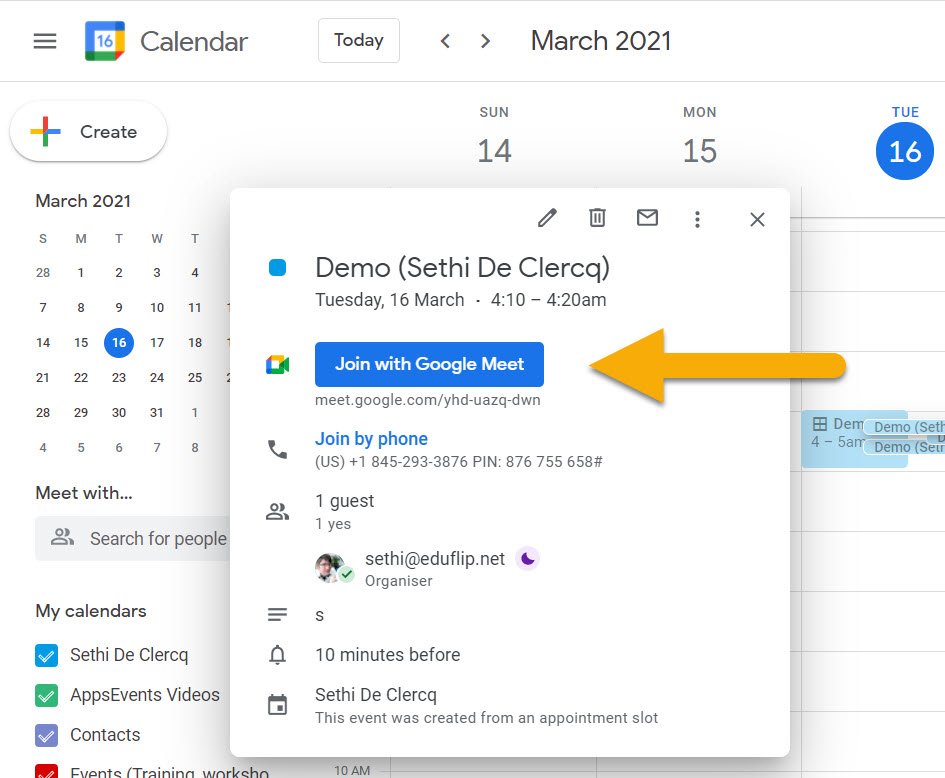Toggle the Contacts calendar checkbox
Viewport: 945px width, 778px height.
point(46,735)
